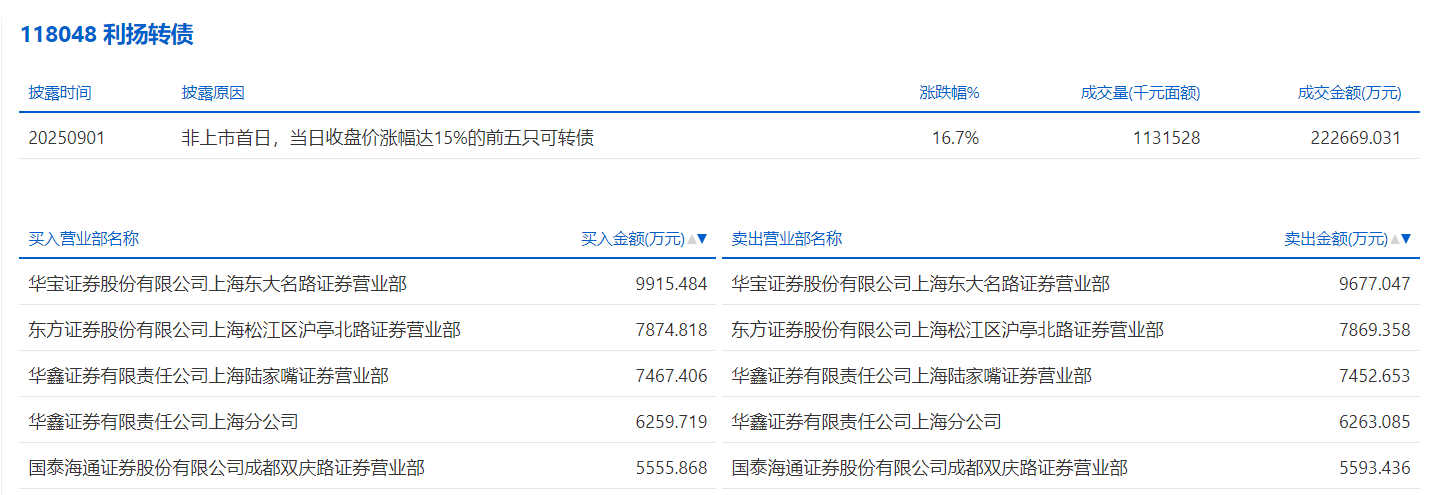Click 华宝证券上海东大名路 in the buy list
Image resolution: width=1430 pixels, height=495 pixels.
pyautogui.click(x=218, y=284)
